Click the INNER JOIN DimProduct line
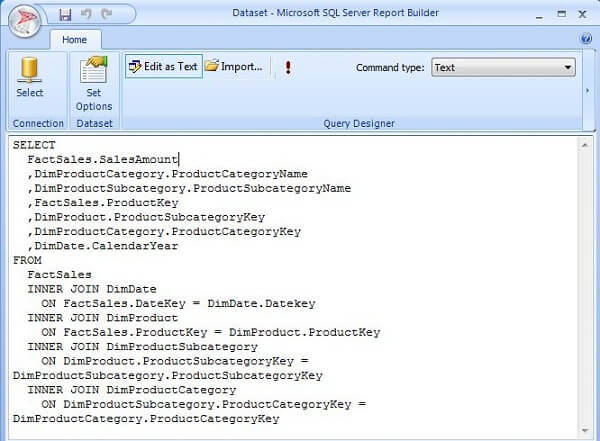The image size is (600, 441). pyautogui.click(x=103, y=318)
